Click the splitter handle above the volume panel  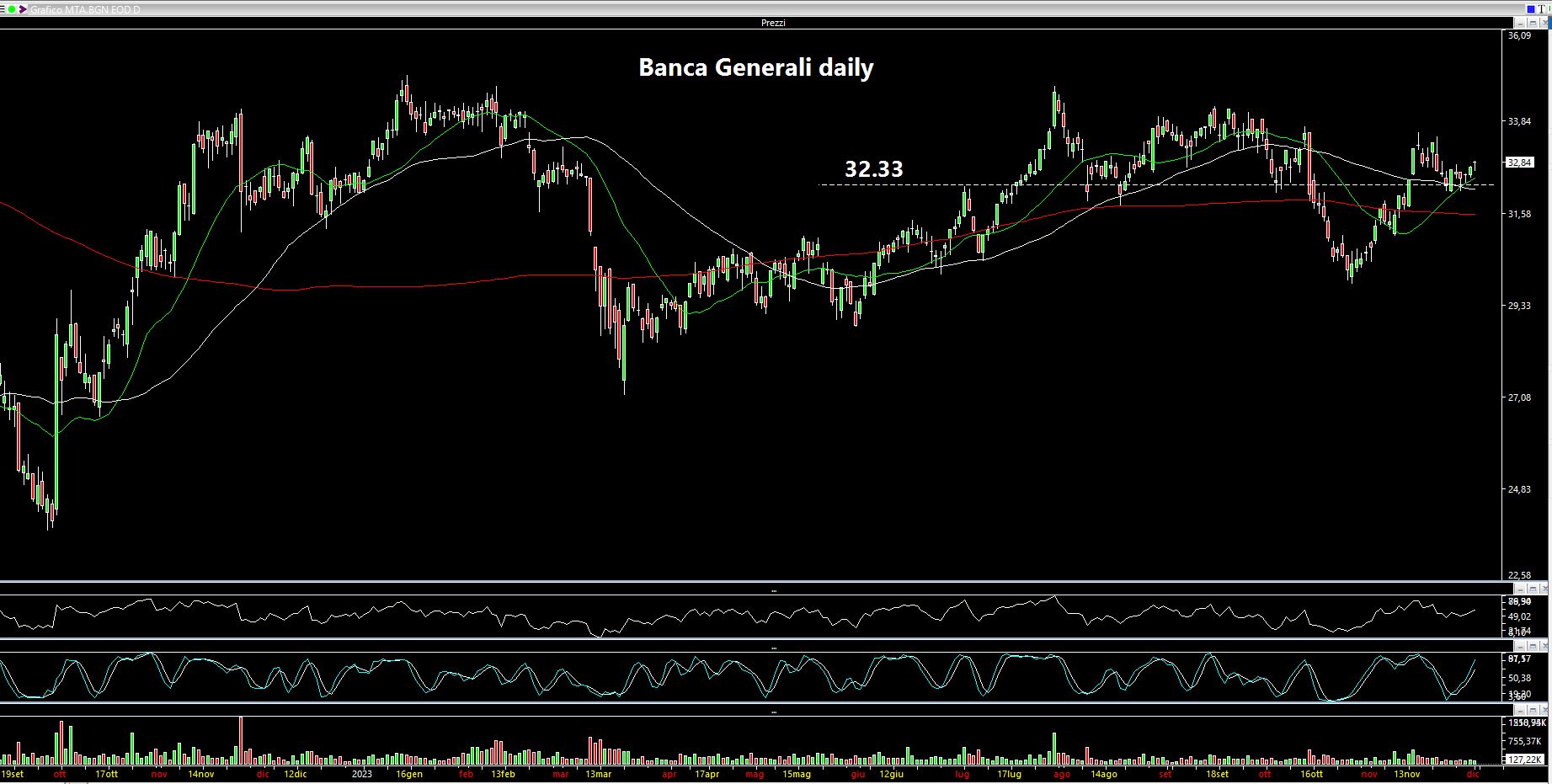point(774,712)
